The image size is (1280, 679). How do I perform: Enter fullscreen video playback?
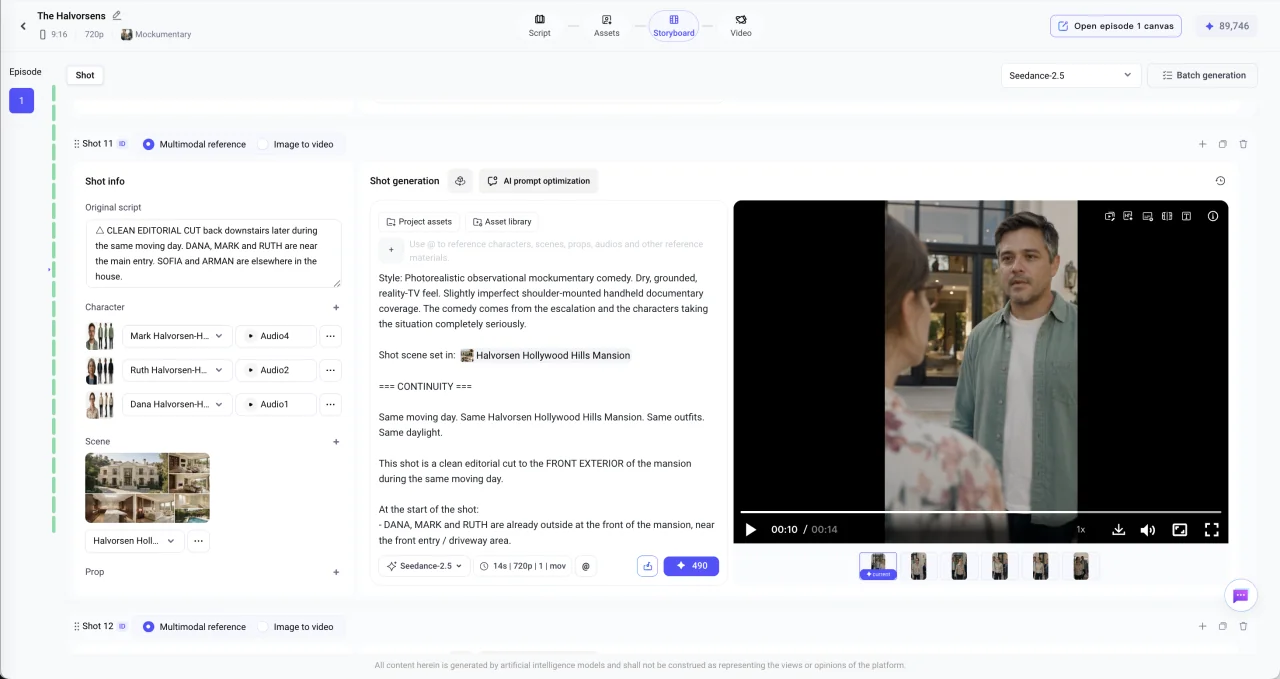coord(1211,529)
